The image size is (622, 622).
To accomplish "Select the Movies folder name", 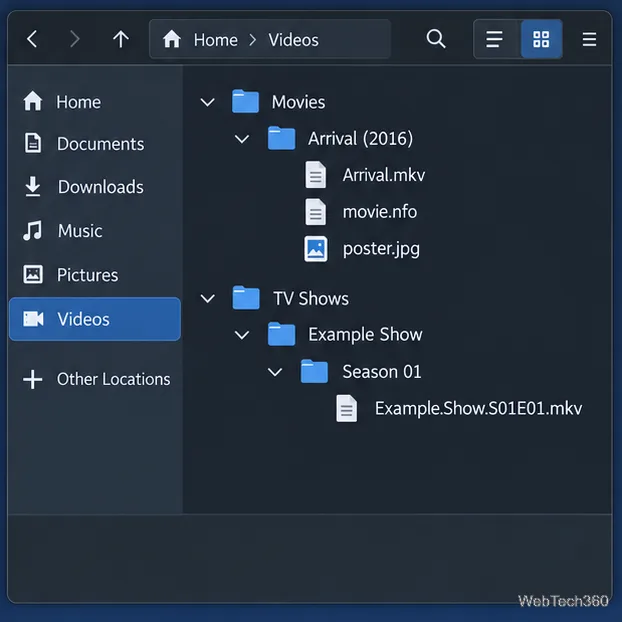I will pyautogui.click(x=298, y=102).
